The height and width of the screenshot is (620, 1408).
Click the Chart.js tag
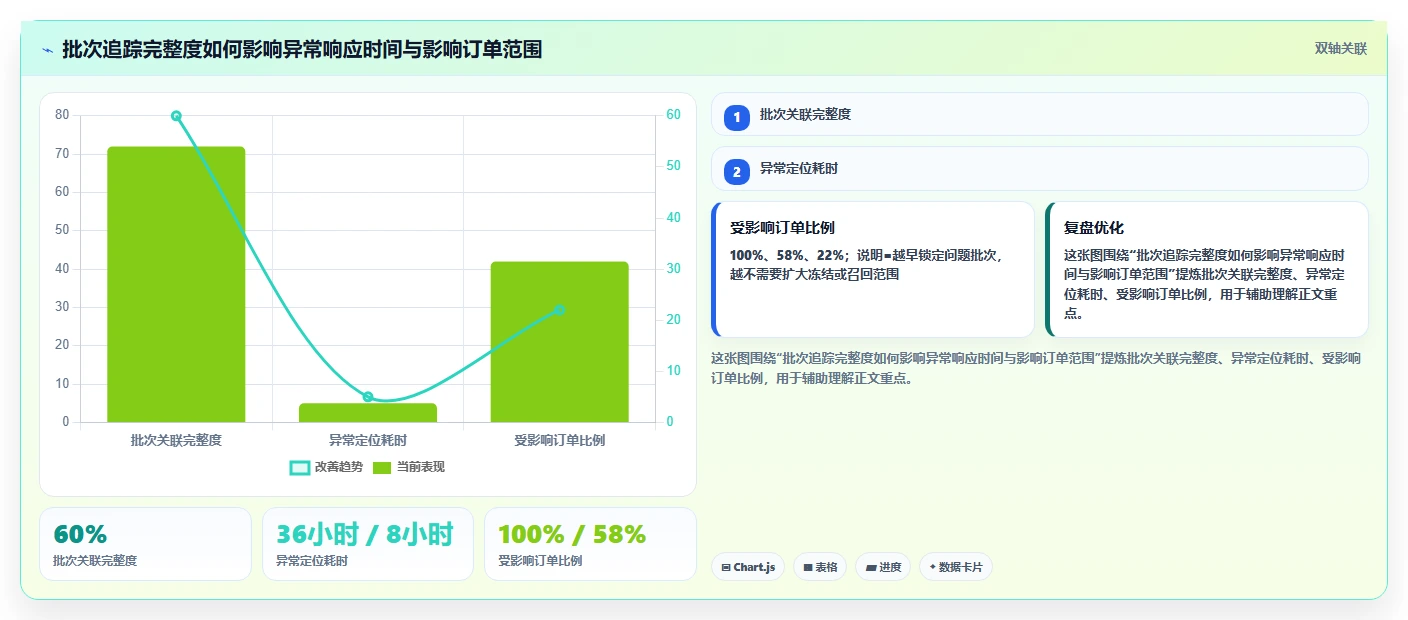[x=748, y=567]
